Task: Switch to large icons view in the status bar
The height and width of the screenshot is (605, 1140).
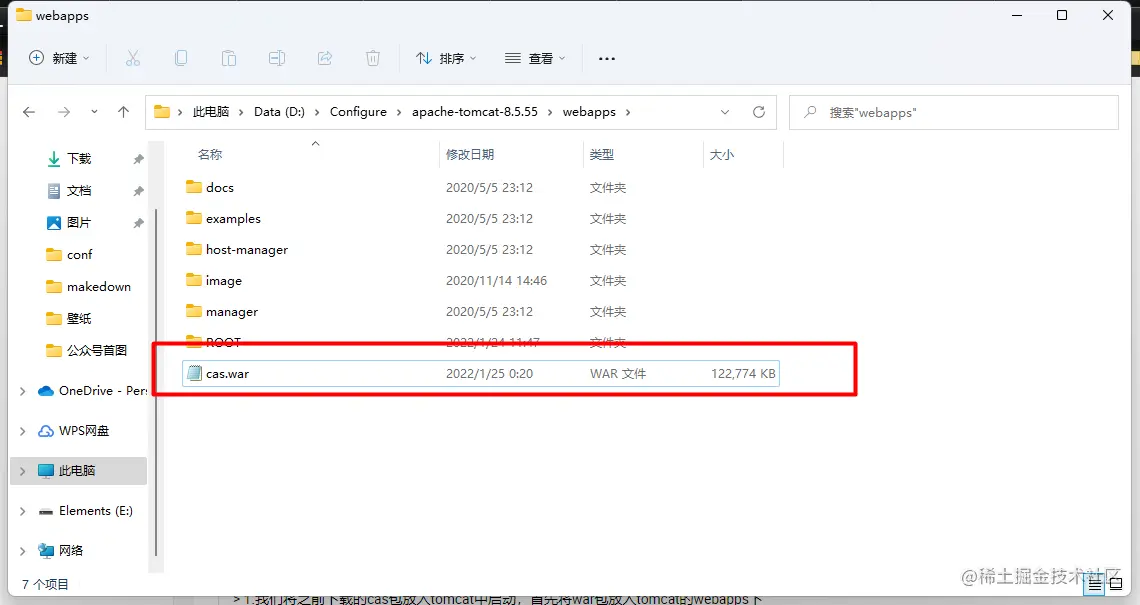Action: [1115, 584]
